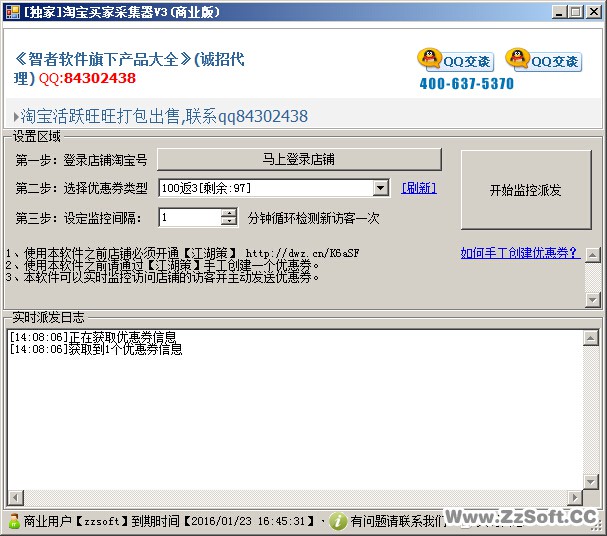Viewport: 607px width, 536px height.
Task: Maximize the window
Action: (576, 12)
